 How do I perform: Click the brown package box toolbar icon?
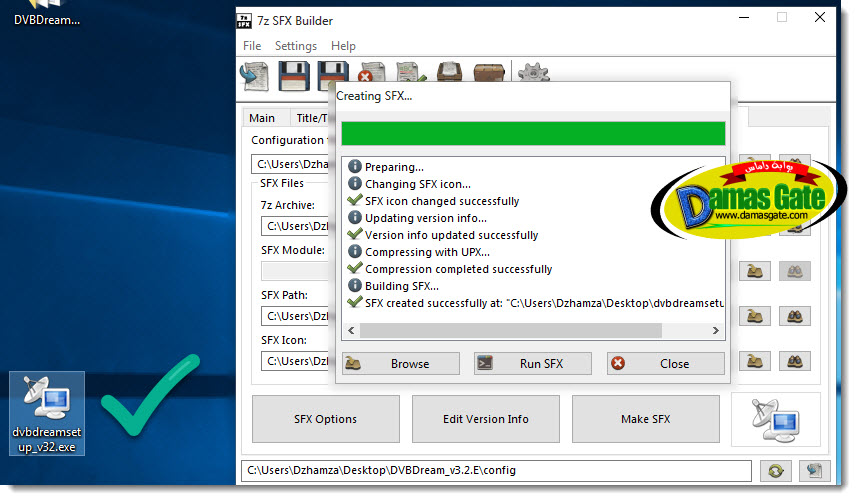(489, 72)
